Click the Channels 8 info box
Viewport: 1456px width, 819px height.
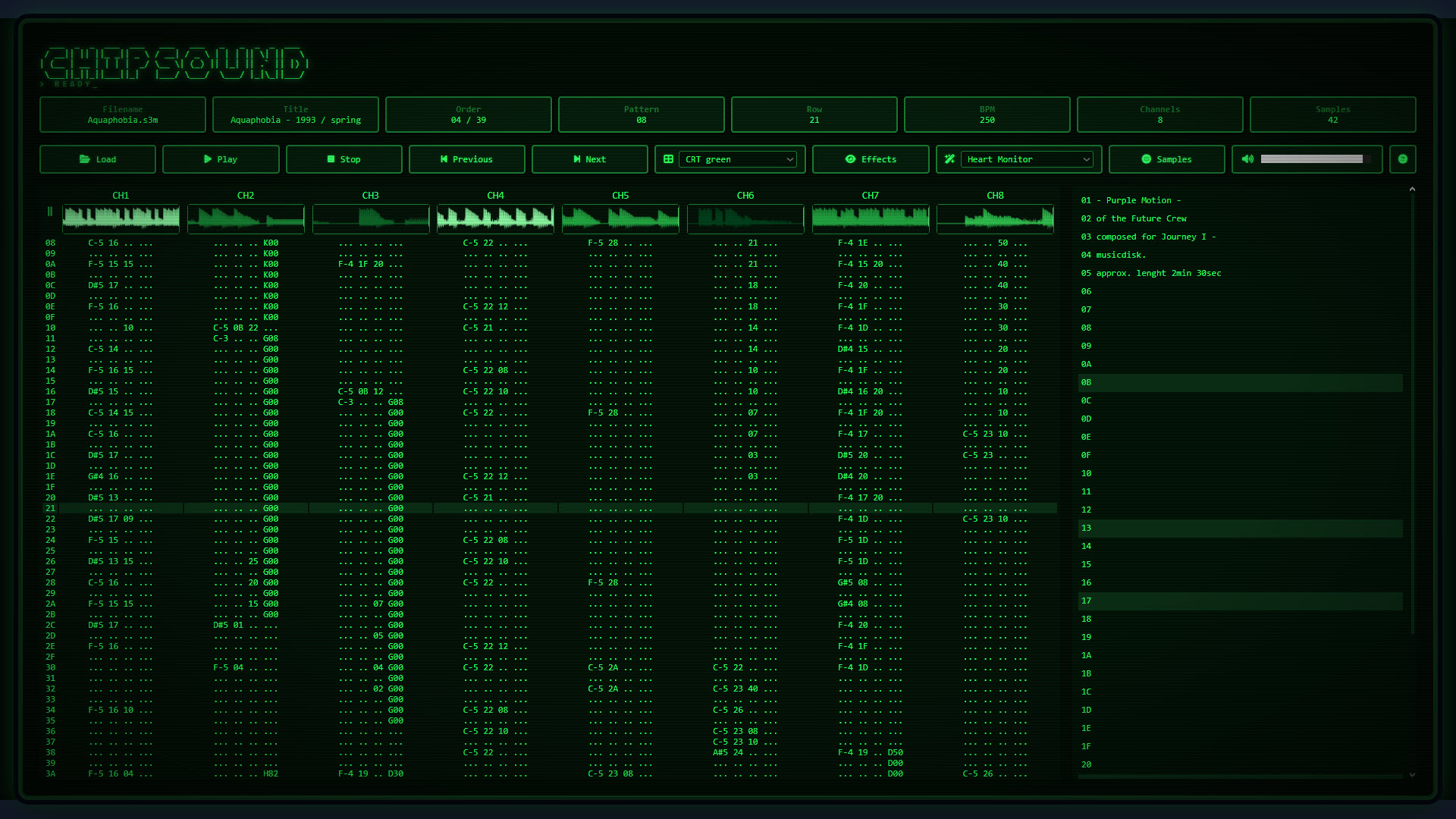(1160, 115)
